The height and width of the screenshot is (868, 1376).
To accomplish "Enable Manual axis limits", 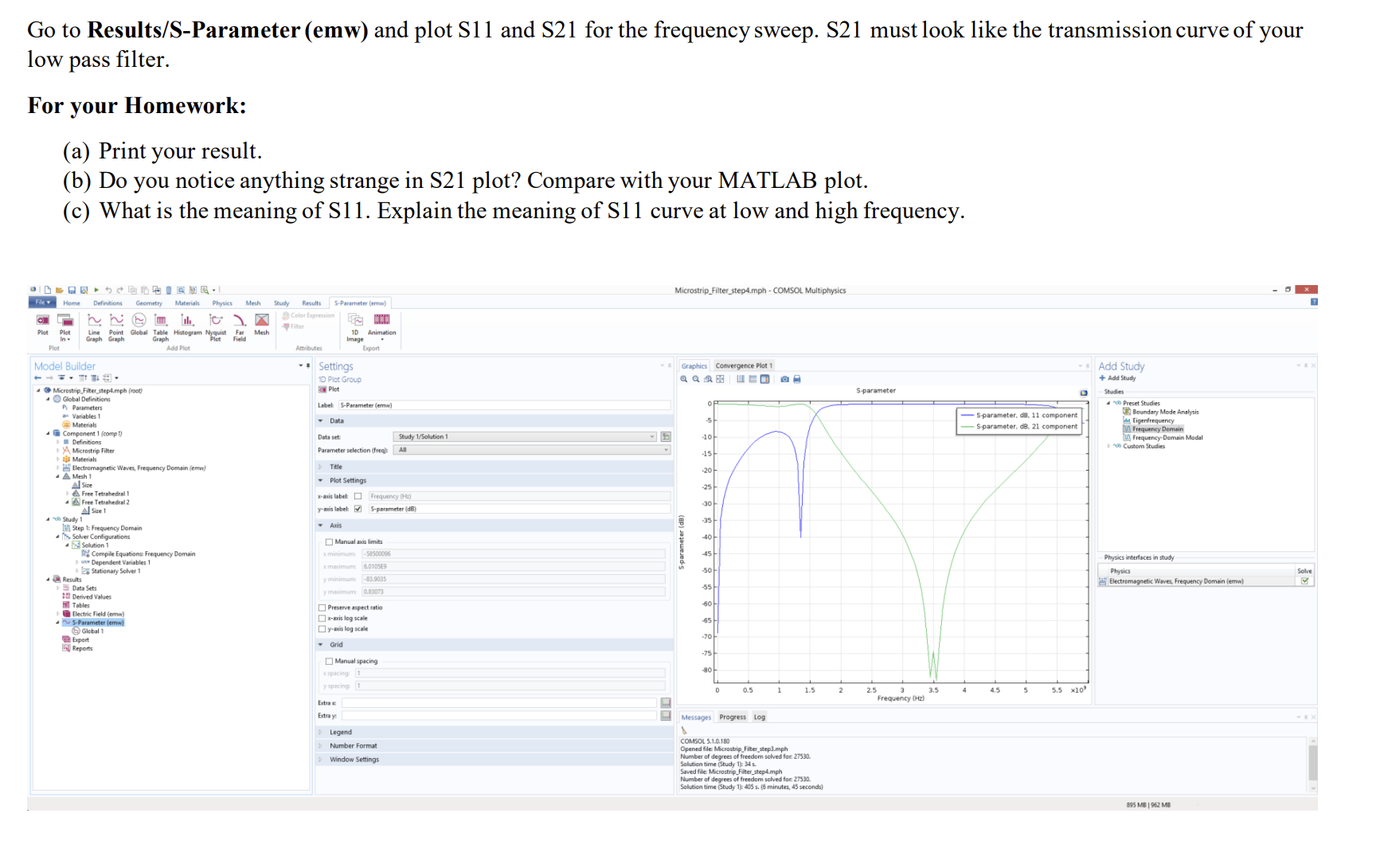I will (x=328, y=541).
